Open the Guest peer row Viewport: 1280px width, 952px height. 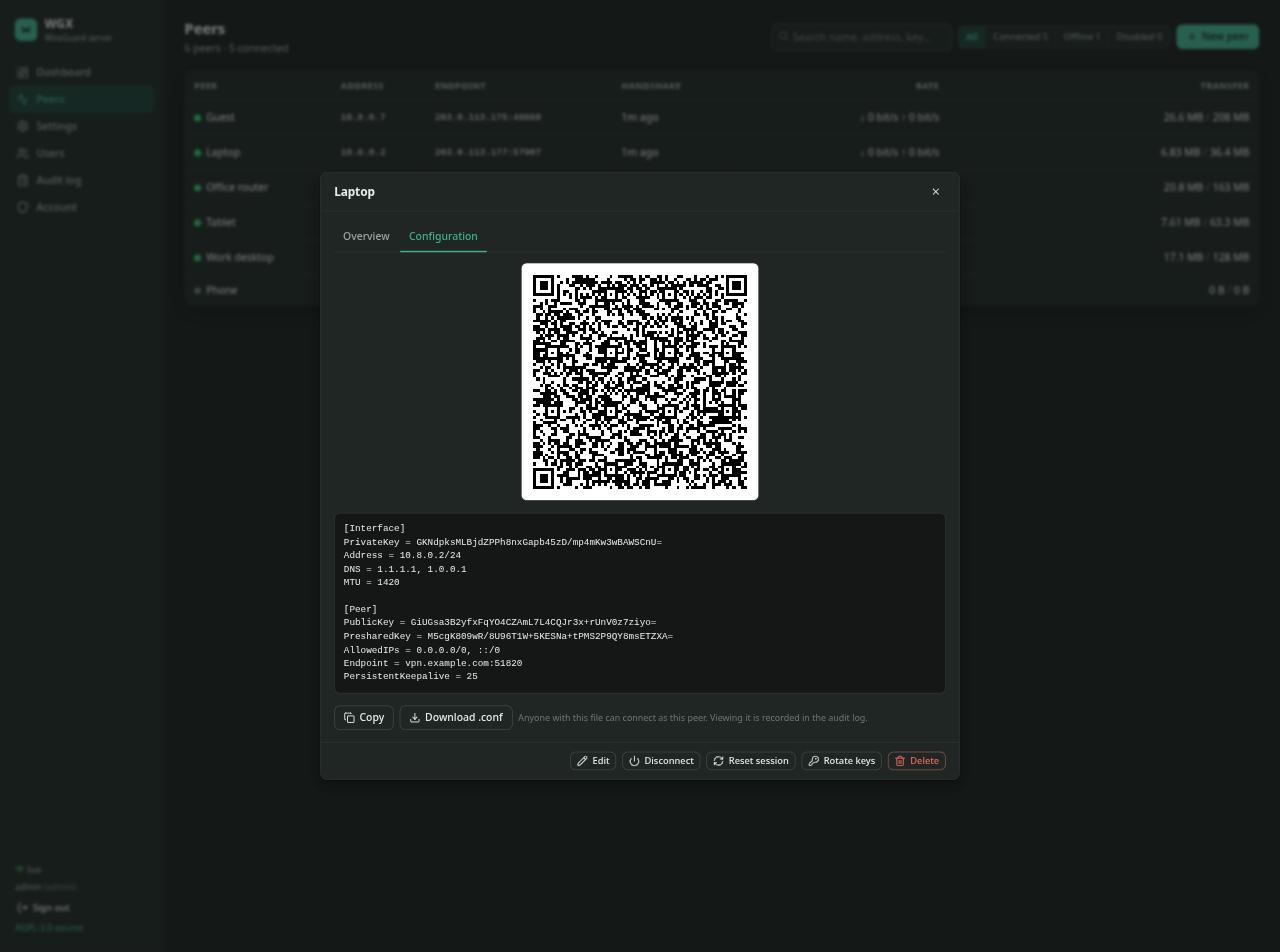pos(721,117)
